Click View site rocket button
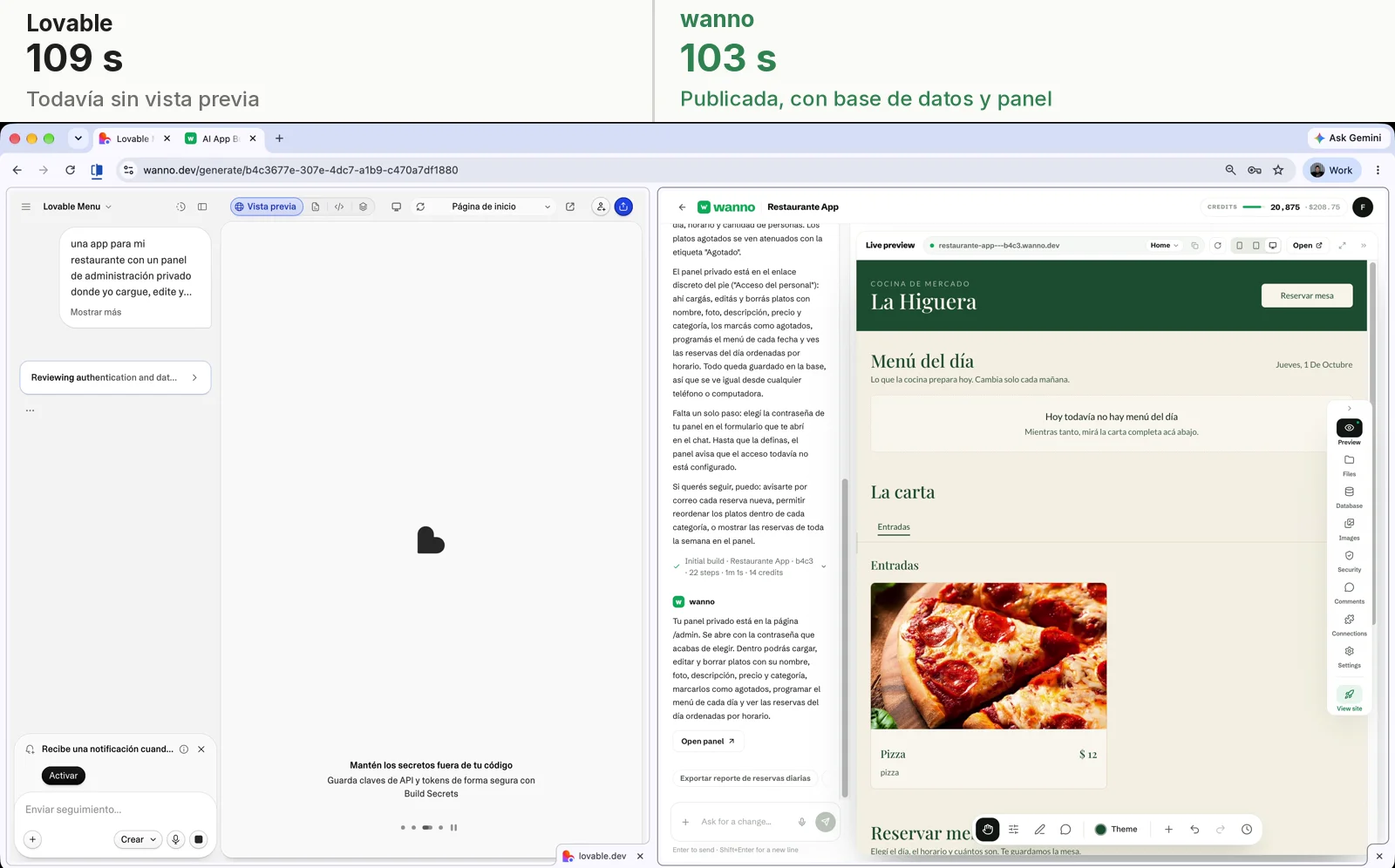 pos(1349,698)
